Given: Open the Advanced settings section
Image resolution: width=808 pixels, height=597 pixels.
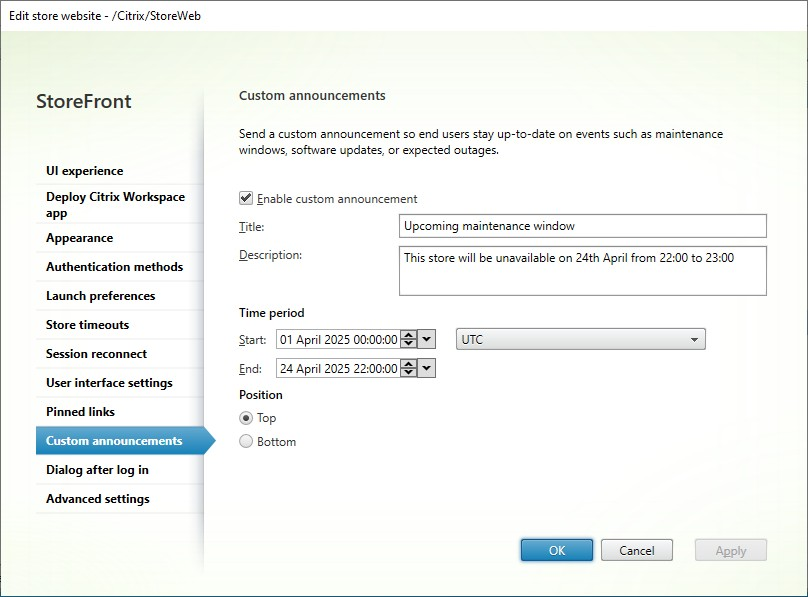Looking at the screenshot, I should coord(98,498).
